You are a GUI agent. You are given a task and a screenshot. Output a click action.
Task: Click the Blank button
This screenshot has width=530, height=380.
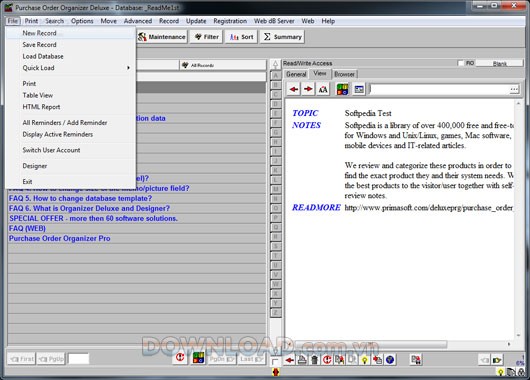499,63
